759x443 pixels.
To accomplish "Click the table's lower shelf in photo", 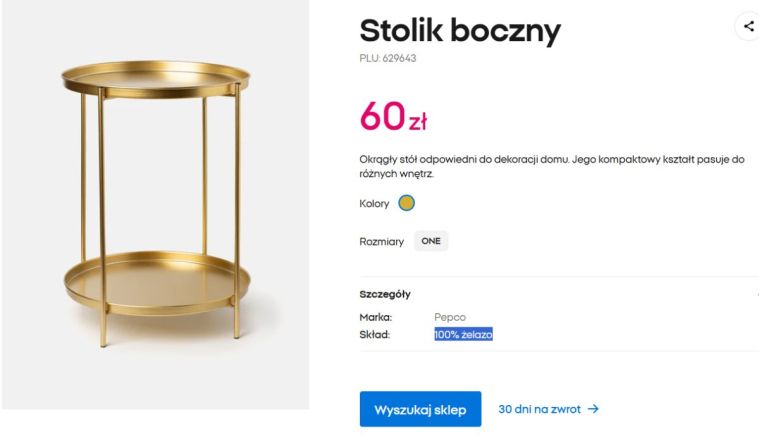I will pyautogui.click(x=155, y=280).
